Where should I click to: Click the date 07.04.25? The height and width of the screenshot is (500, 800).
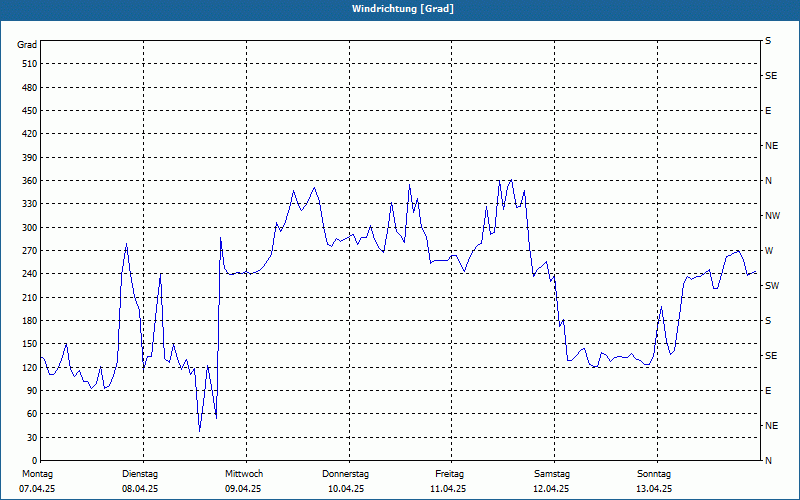(37, 489)
